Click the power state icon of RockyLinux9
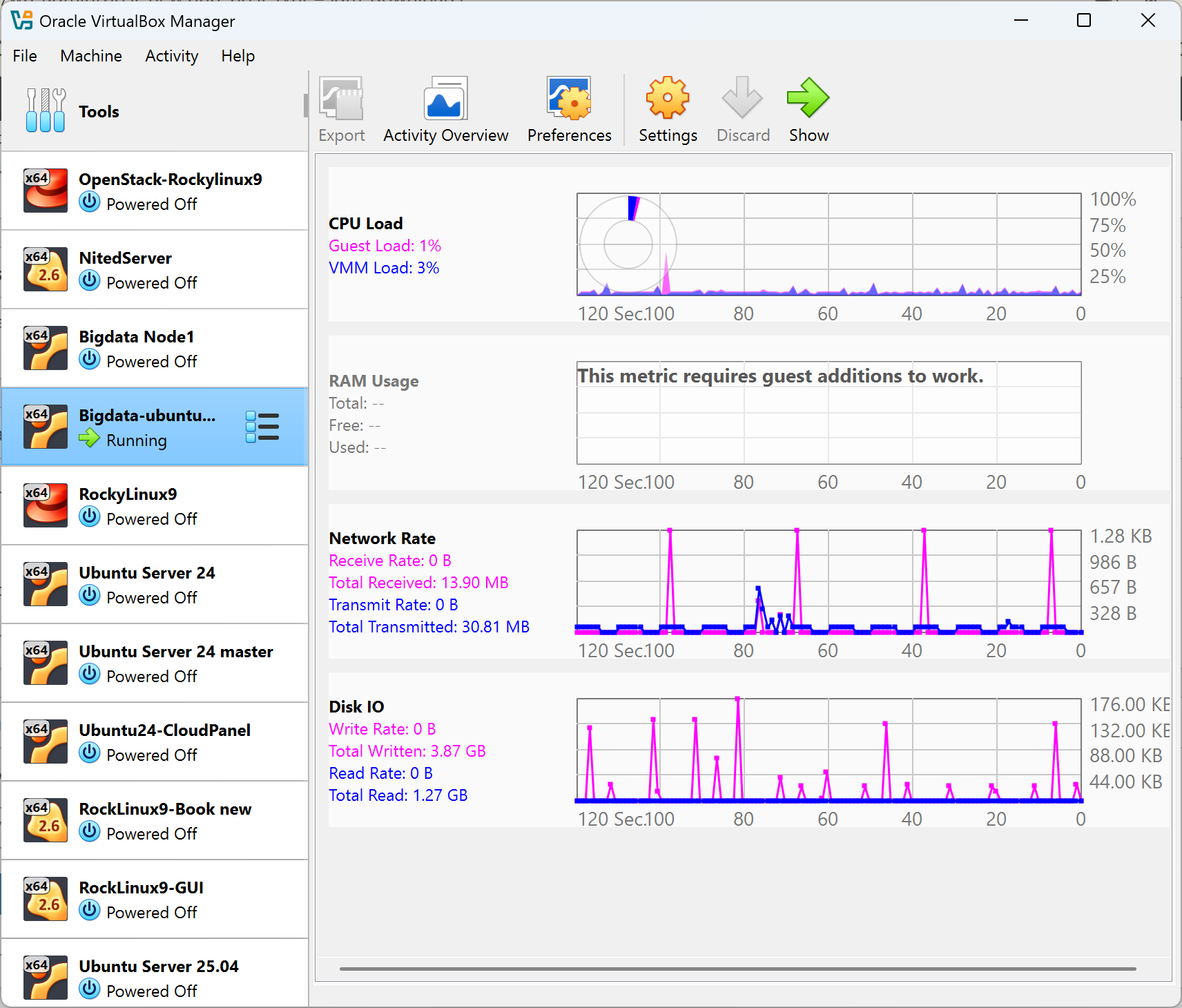The height and width of the screenshot is (1008, 1182). [90, 517]
